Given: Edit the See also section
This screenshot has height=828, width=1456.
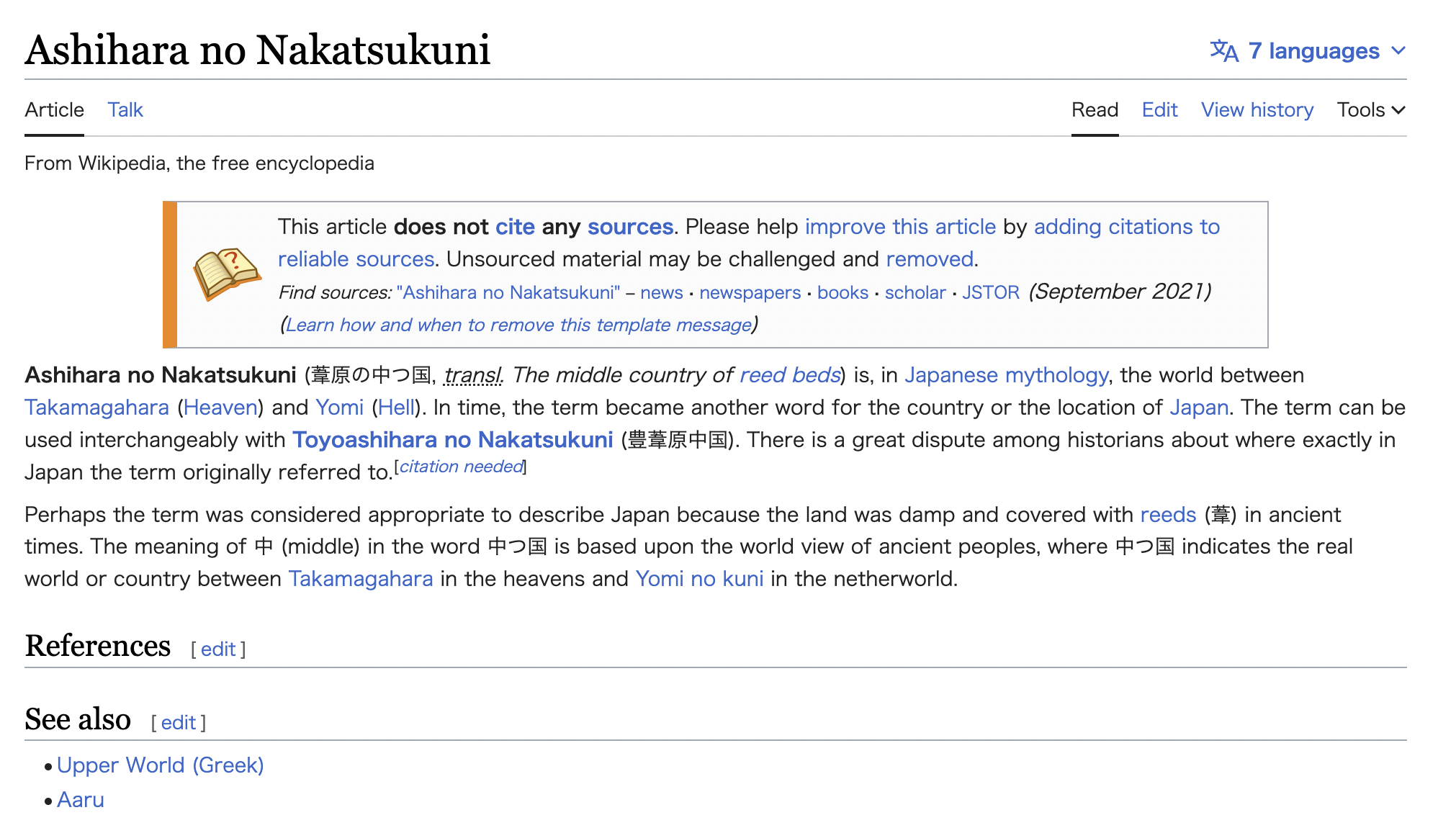Looking at the screenshot, I should tap(179, 723).
